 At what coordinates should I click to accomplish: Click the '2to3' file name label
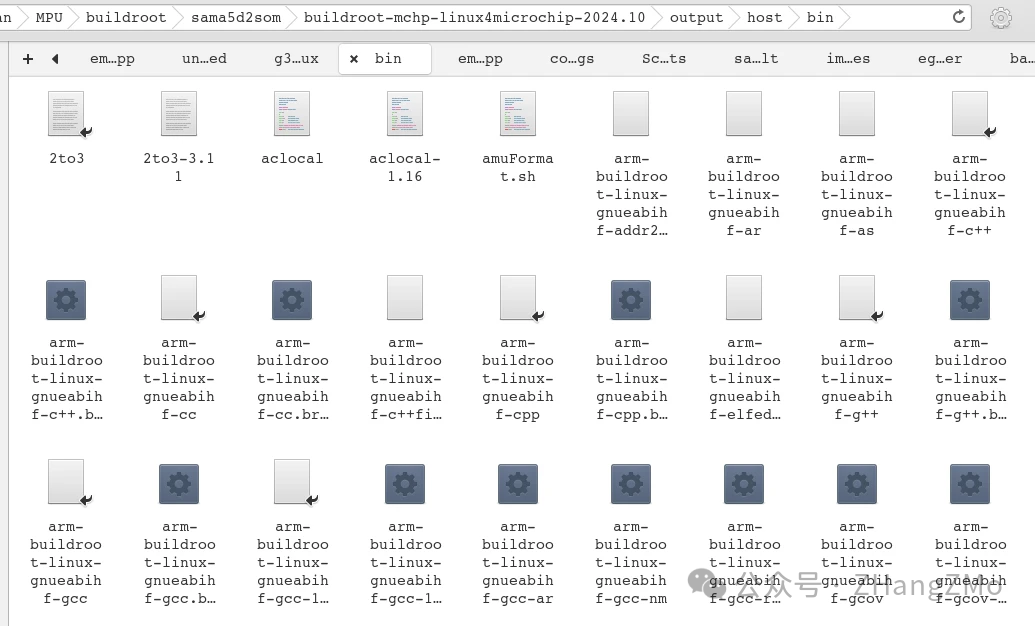[x=67, y=158]
